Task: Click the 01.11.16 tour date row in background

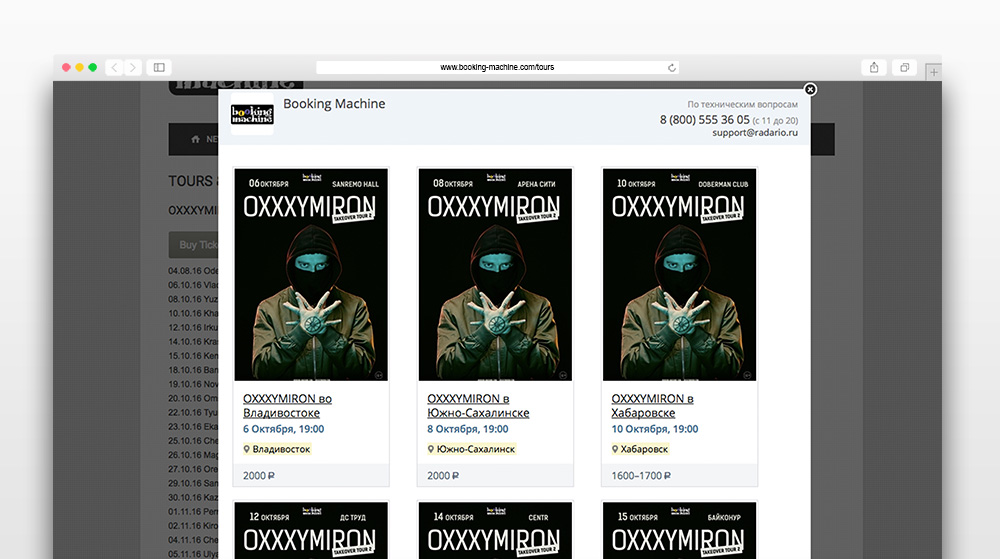Action: [193, 511]
